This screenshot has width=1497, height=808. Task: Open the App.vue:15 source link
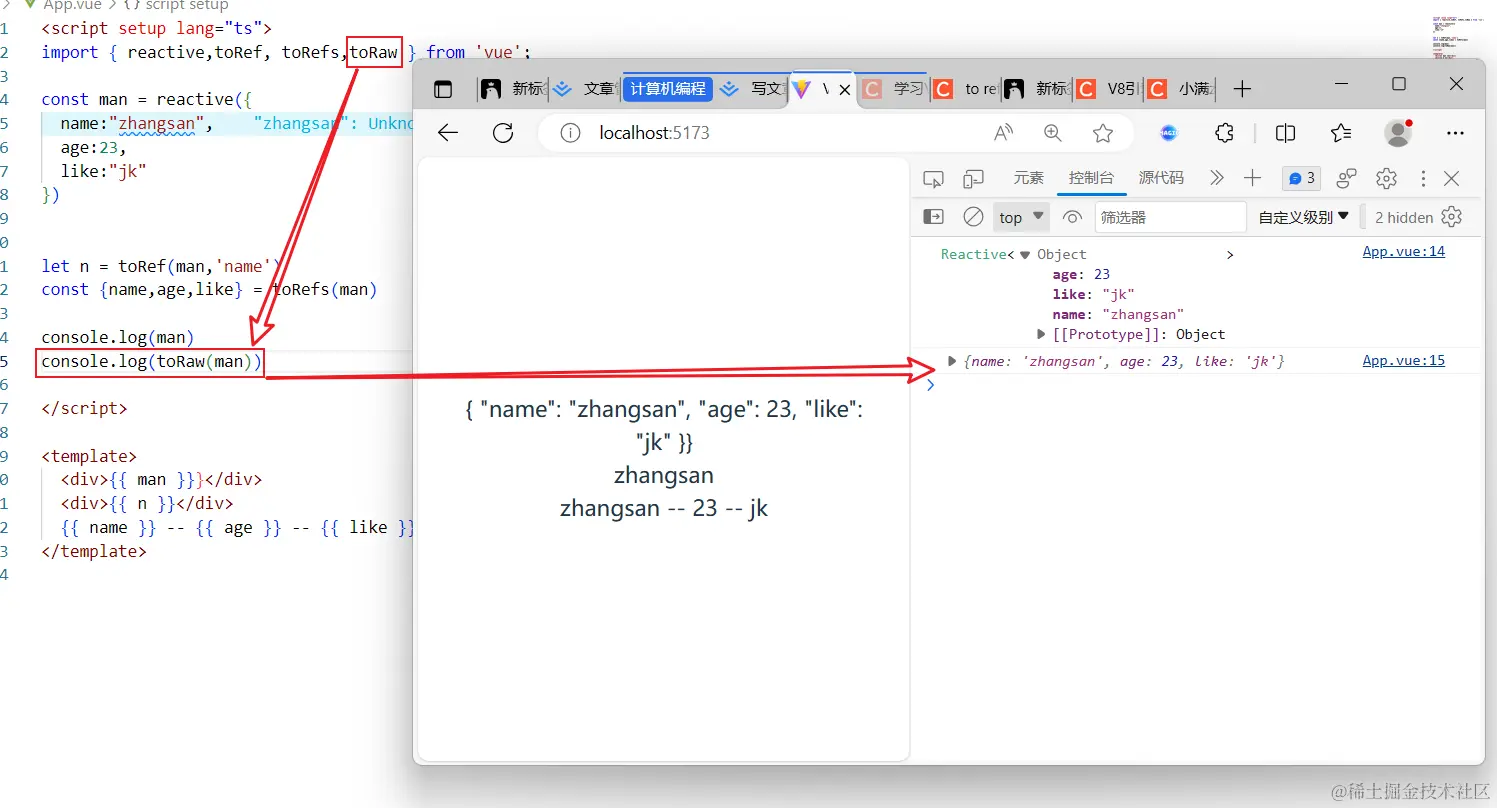(1404, 361)
